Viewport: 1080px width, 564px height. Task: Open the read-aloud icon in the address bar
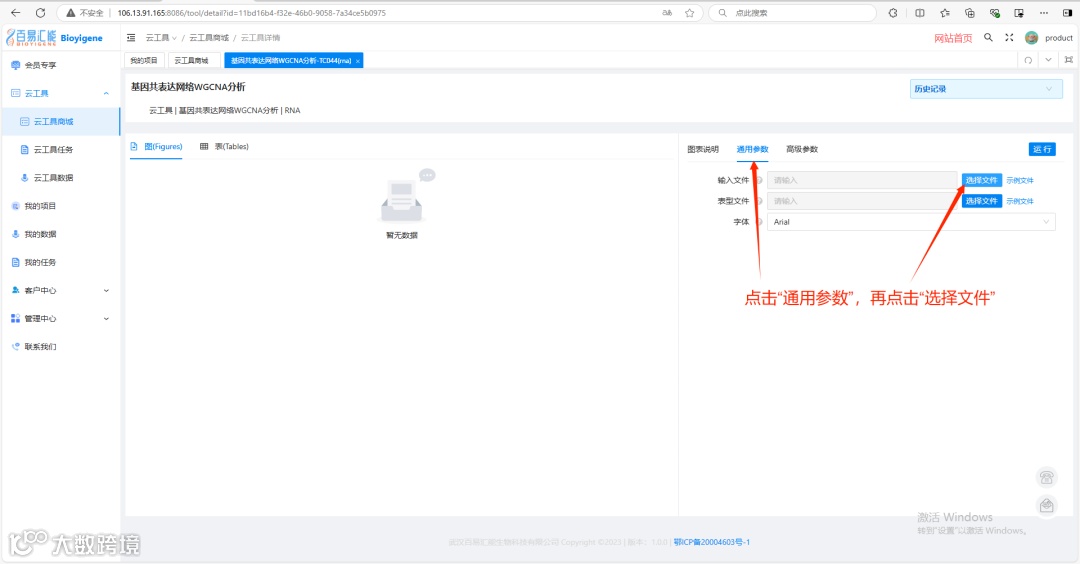click(667, 12)
